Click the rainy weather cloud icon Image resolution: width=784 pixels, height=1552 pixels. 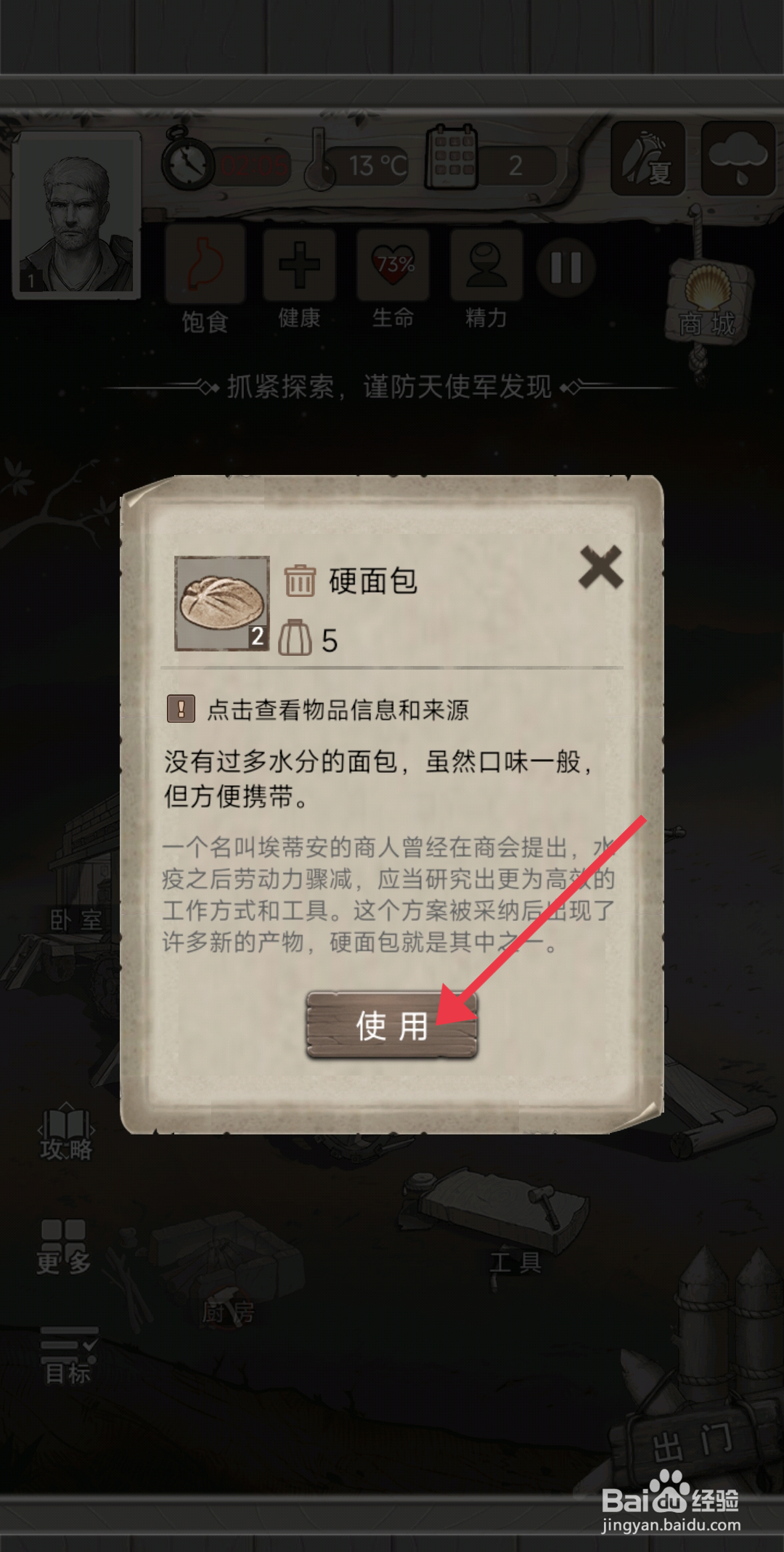click(x=738, y=158)
